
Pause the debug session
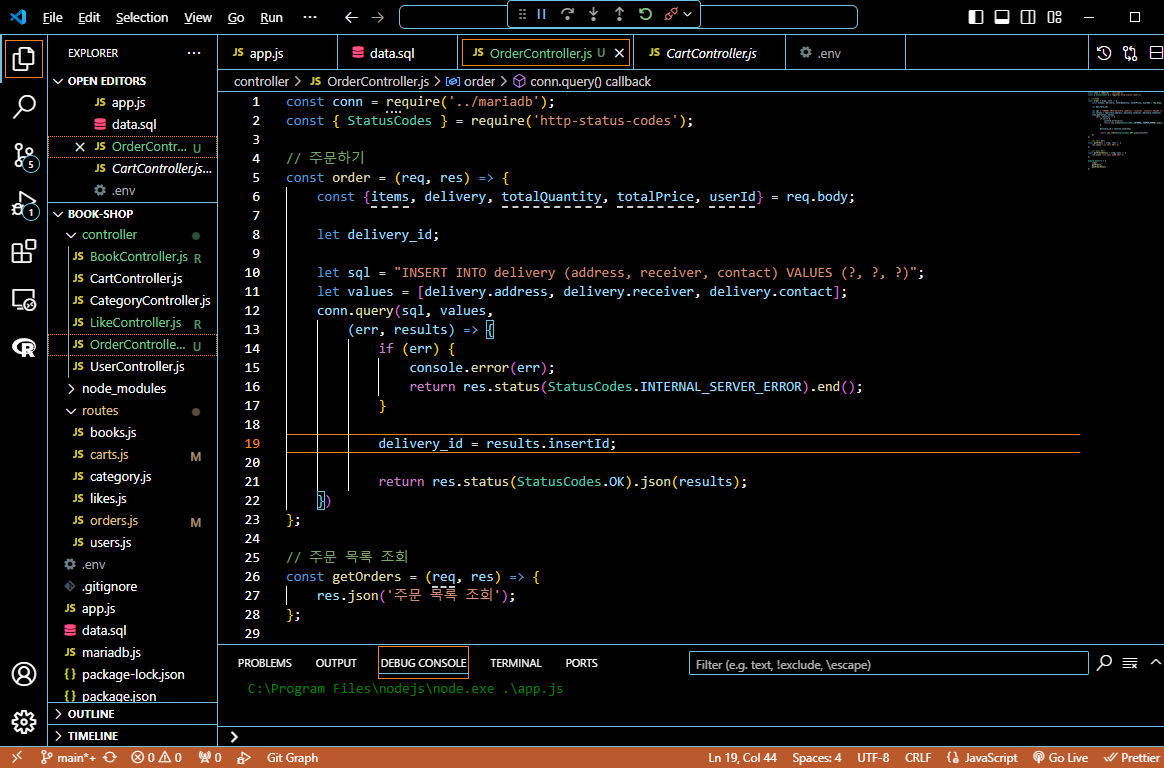pyautogui.click(x=541, y=14)
